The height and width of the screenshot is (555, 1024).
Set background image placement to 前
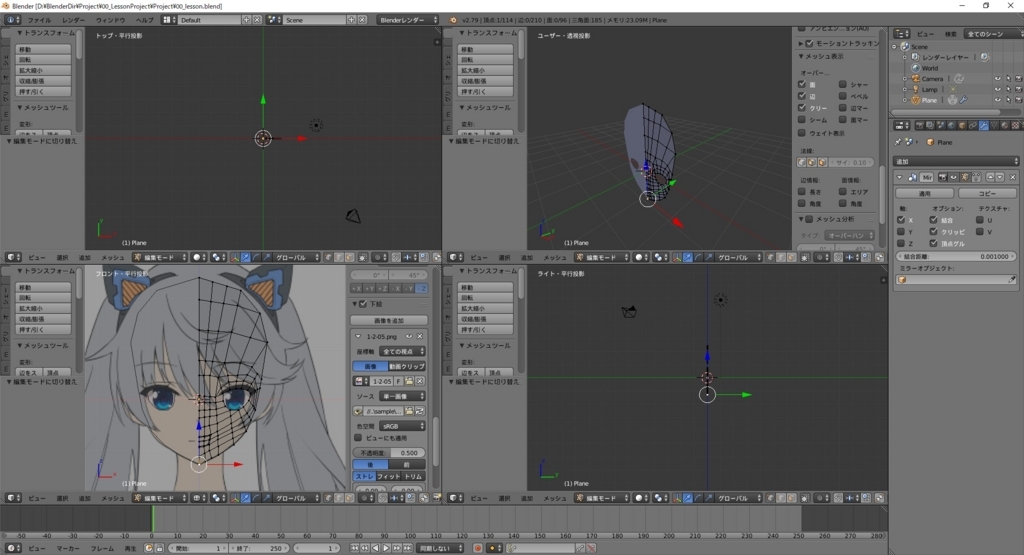pyautogui.click(x=407, y=464)
